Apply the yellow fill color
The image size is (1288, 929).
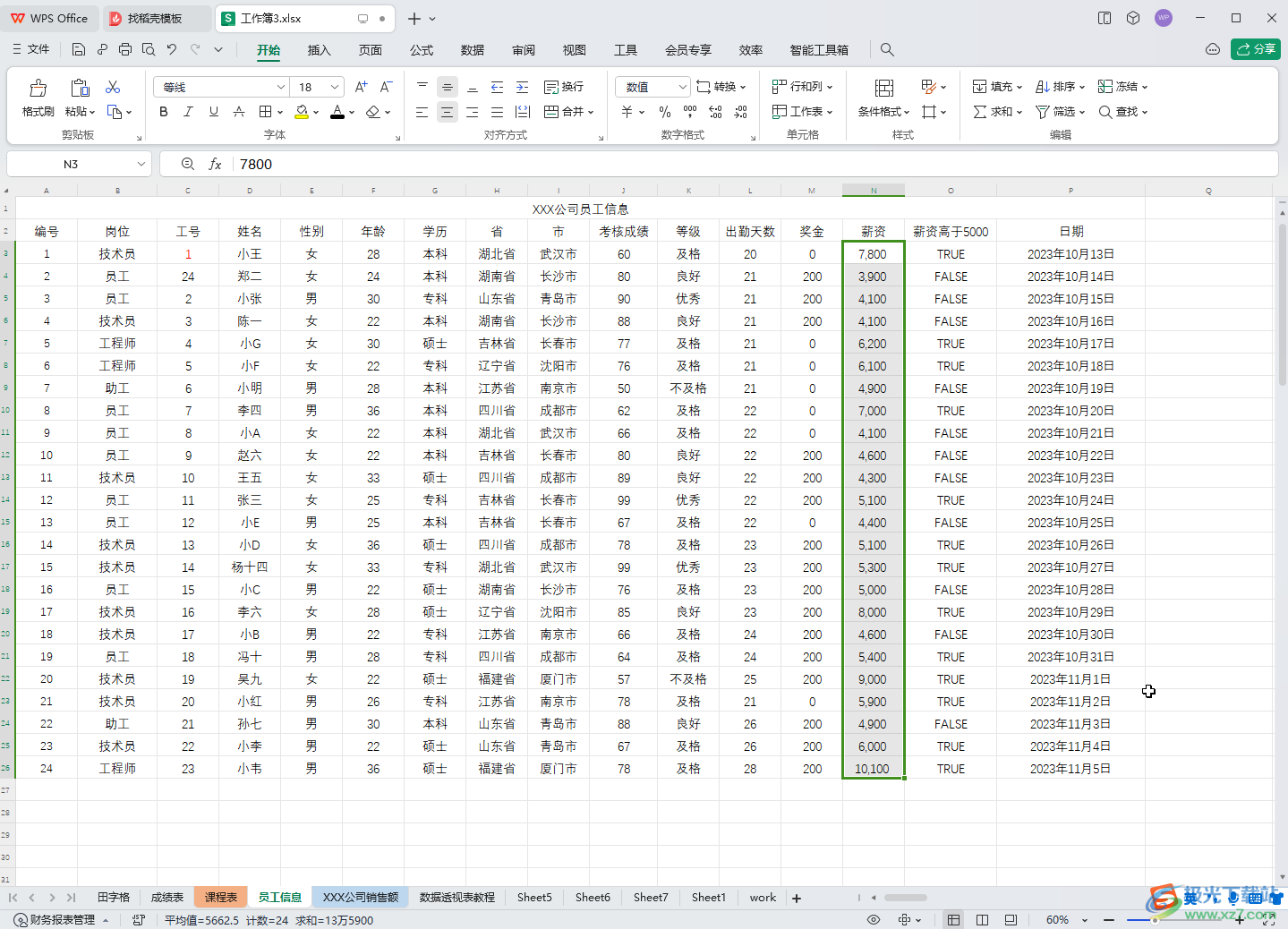pyautogui.click(x=302, y=112)
